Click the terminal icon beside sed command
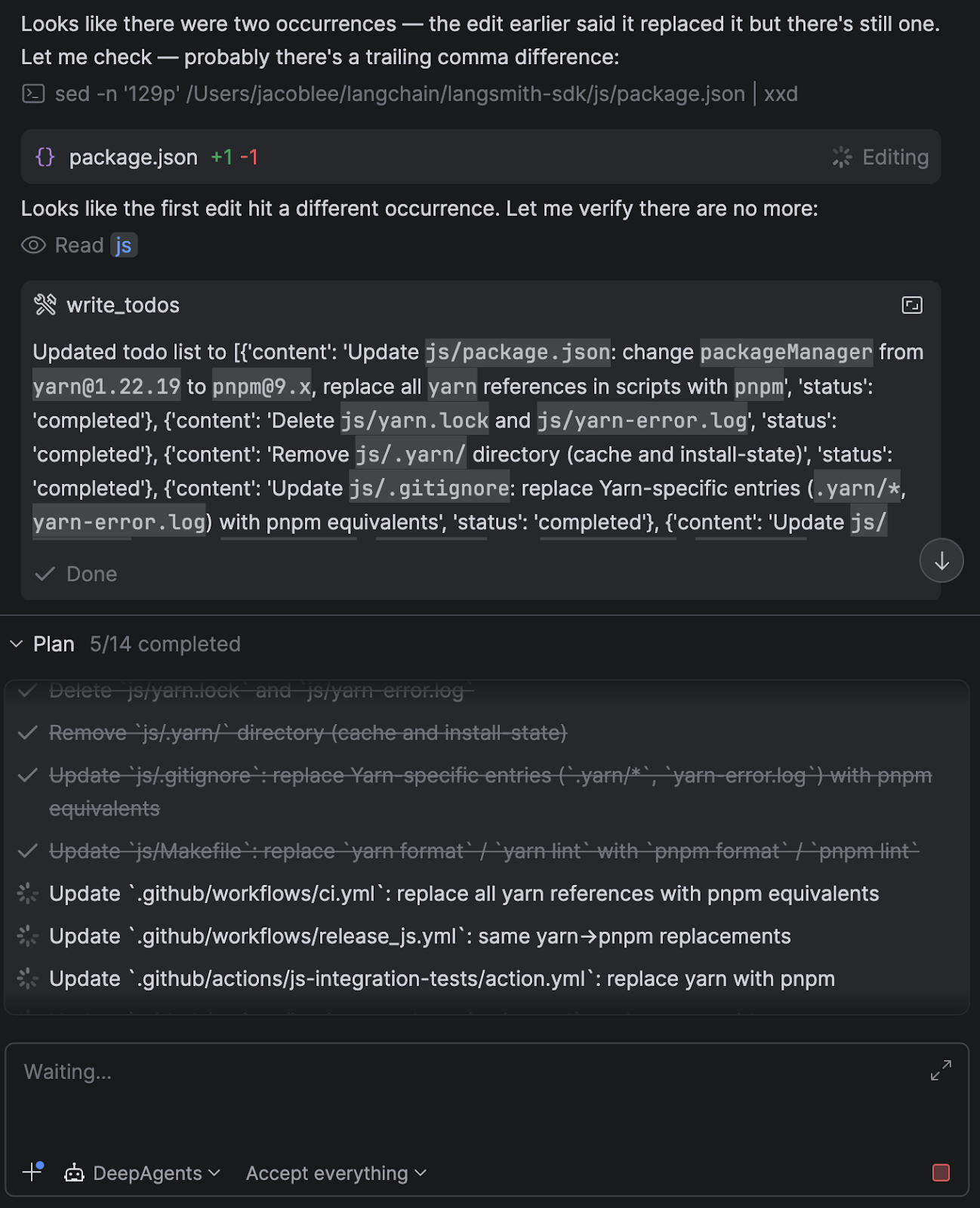The image size is (980, 1208). (x=33, y=94)
